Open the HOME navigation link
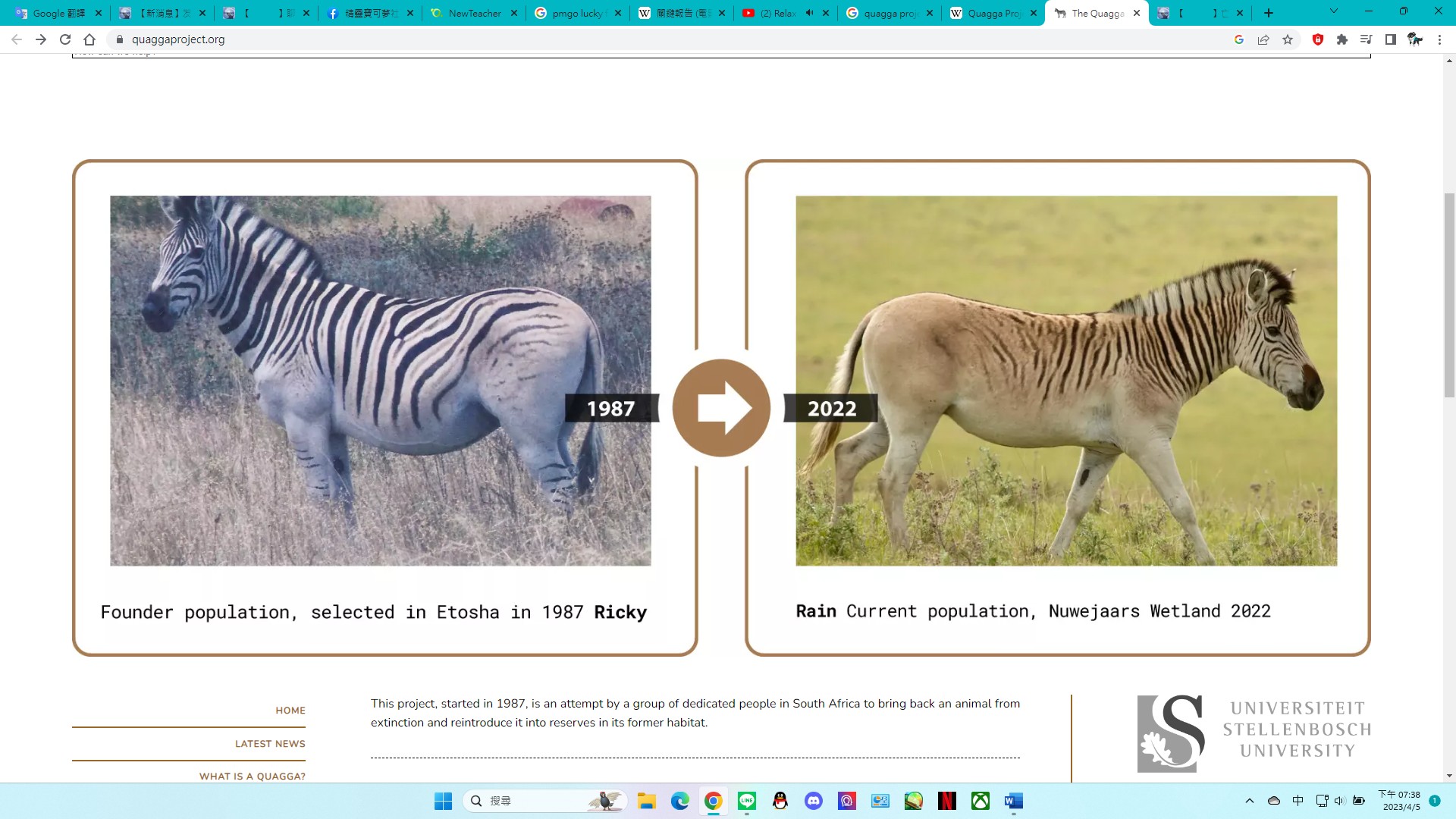The width and height of the screenshot is (1456, 819). (290, 711)
